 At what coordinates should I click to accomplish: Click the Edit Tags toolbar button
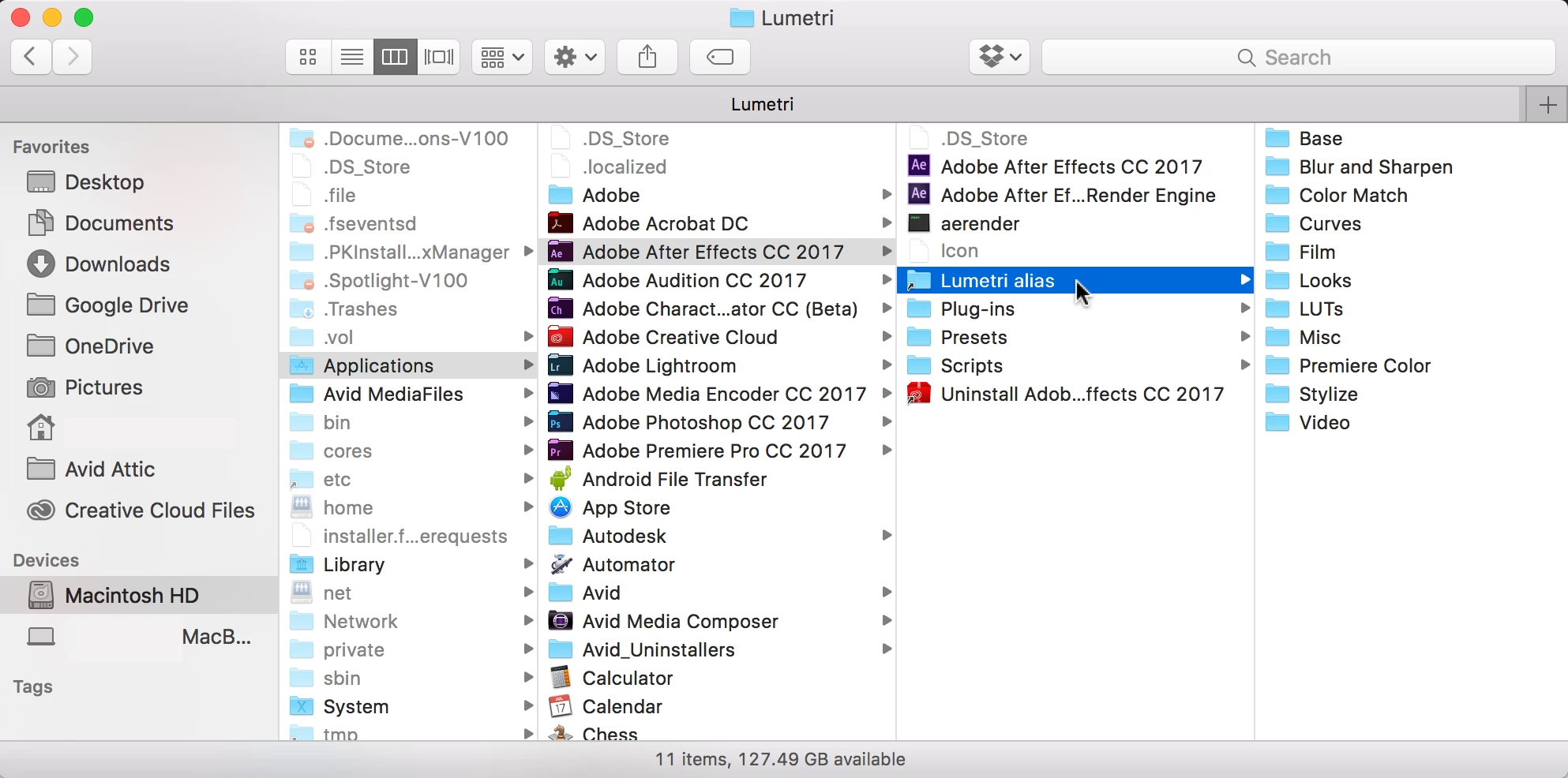pyautogui.click(x=720, y=57)
